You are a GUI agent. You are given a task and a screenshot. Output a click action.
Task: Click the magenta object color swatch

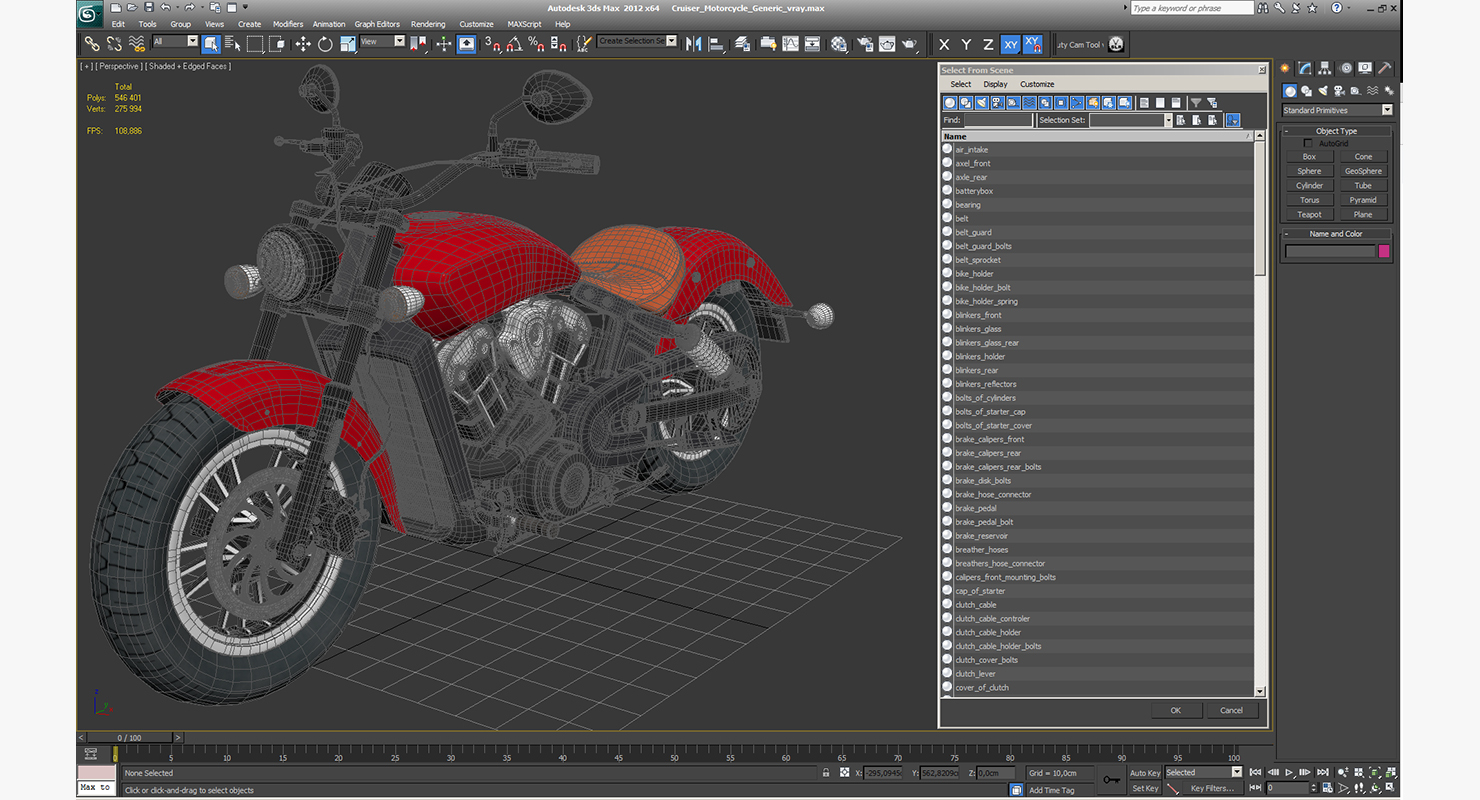click(1384, 251)
